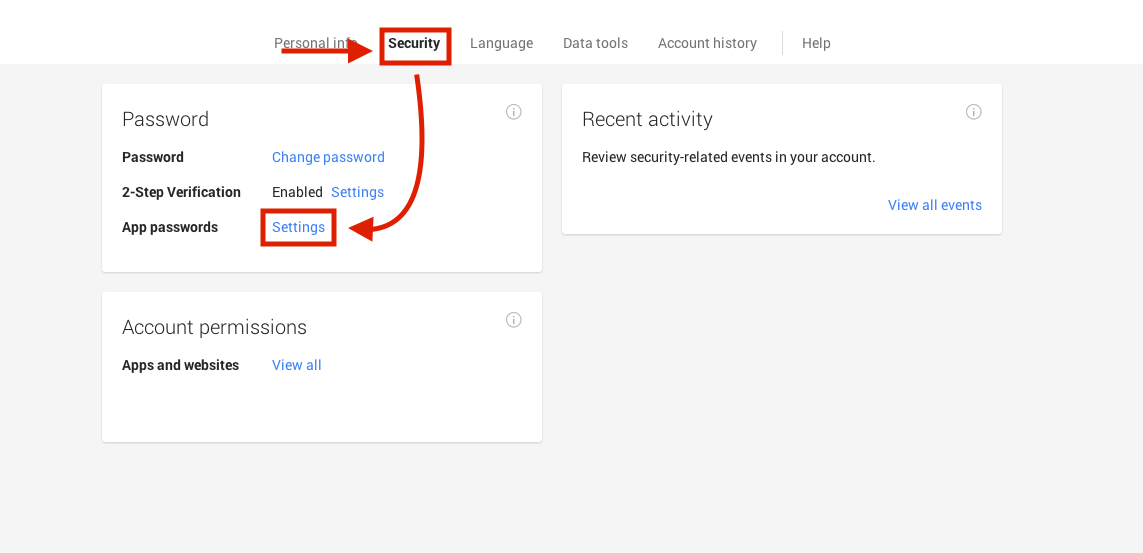1143x553 pixels.
Task: Click View all for Apps and websites
Action: [296, 365]
